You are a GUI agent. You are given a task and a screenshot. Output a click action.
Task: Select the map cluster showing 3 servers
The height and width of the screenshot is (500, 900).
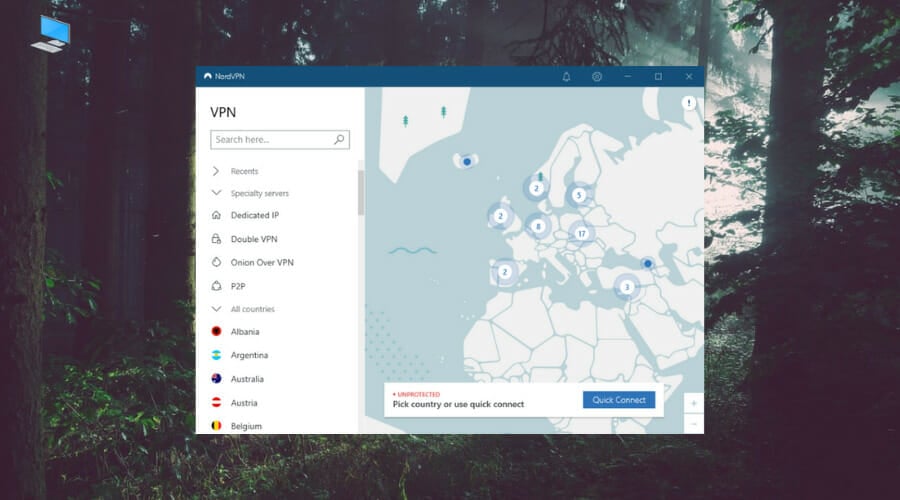coord(627,287)
